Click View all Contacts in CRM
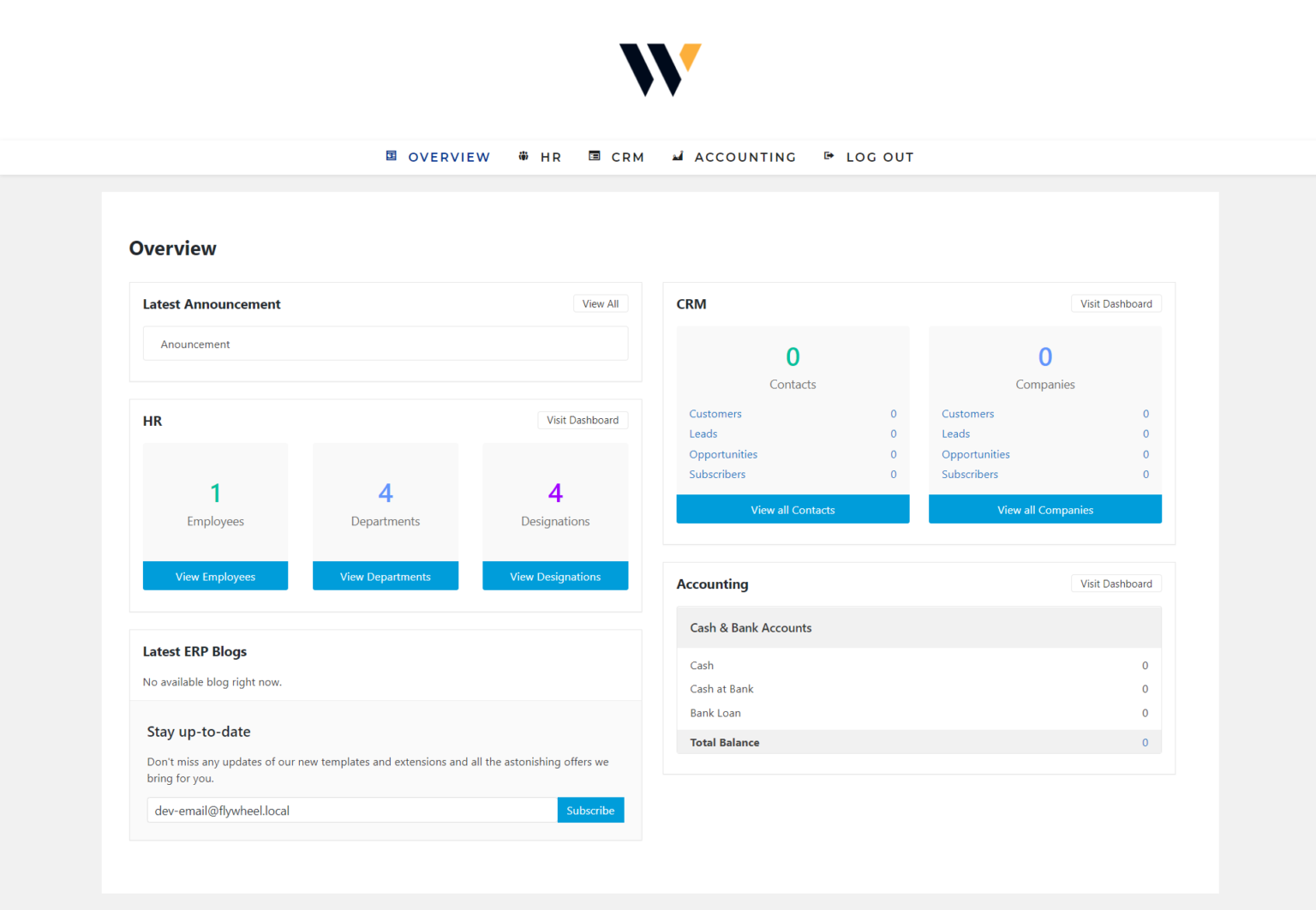This screenshot has width=1316, height=910. pyautogui.click(x=793, y=509)
